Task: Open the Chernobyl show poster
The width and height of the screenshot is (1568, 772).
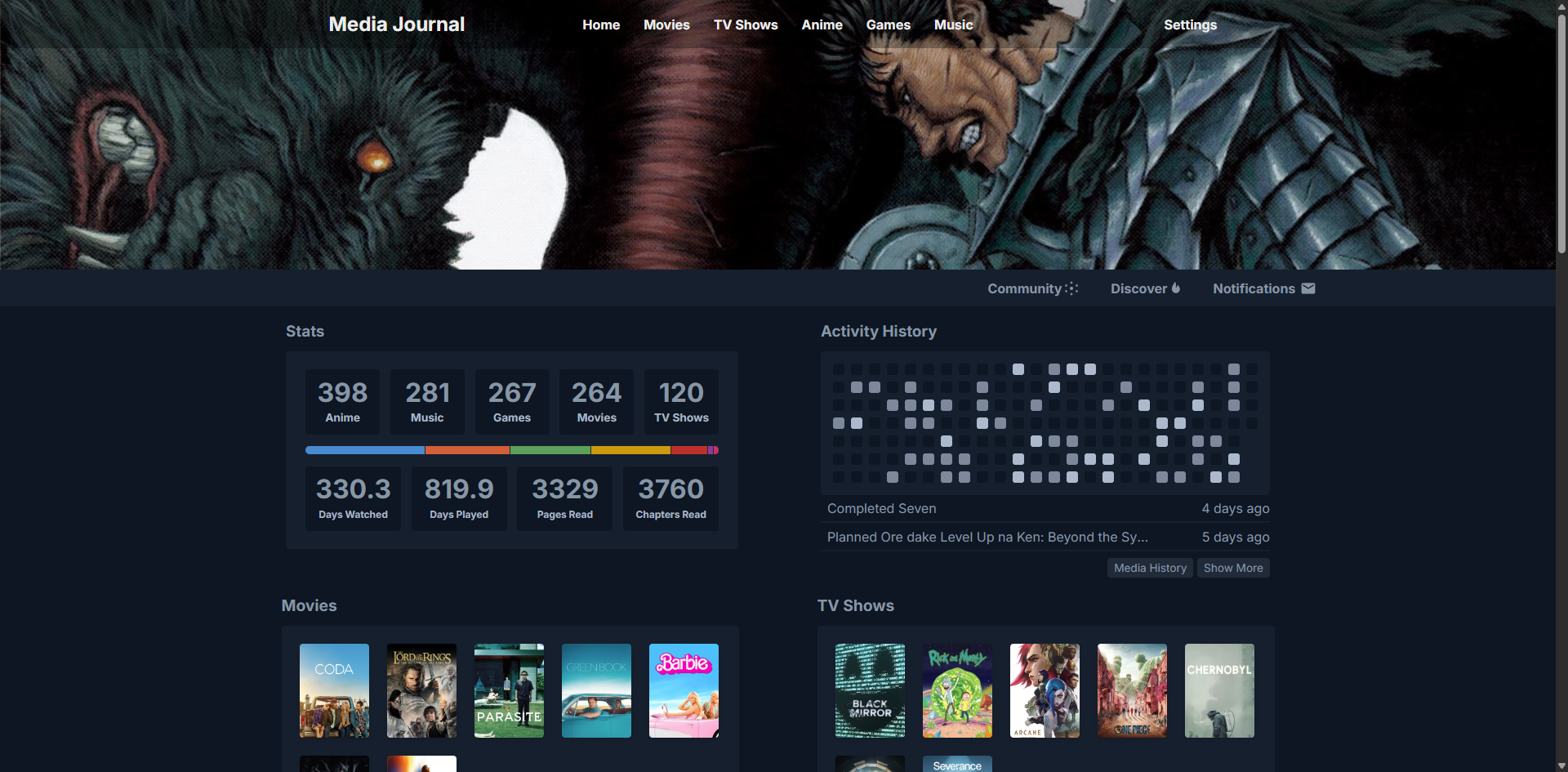Action: pyautogui.click(x=1219, y=691)
